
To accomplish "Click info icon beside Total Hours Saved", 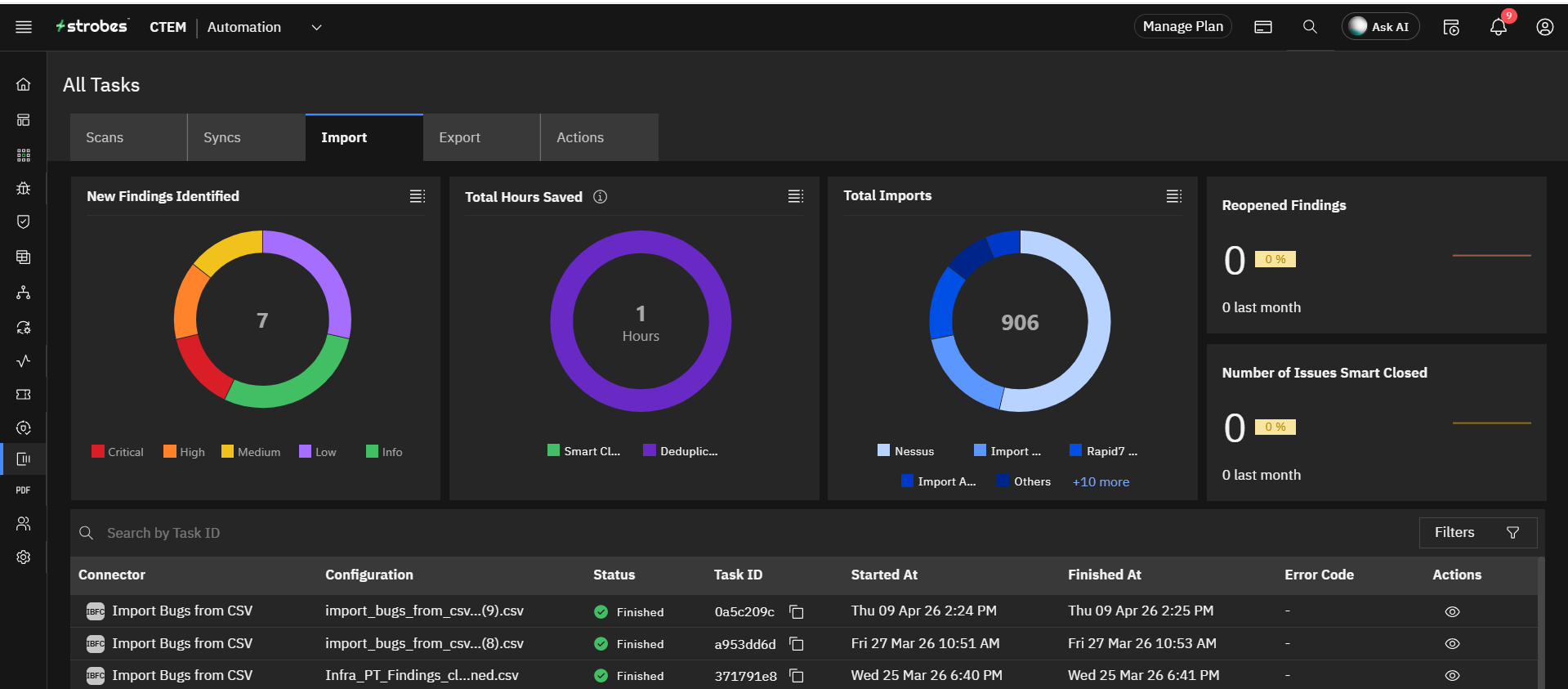I will click(x=601, y=197).
